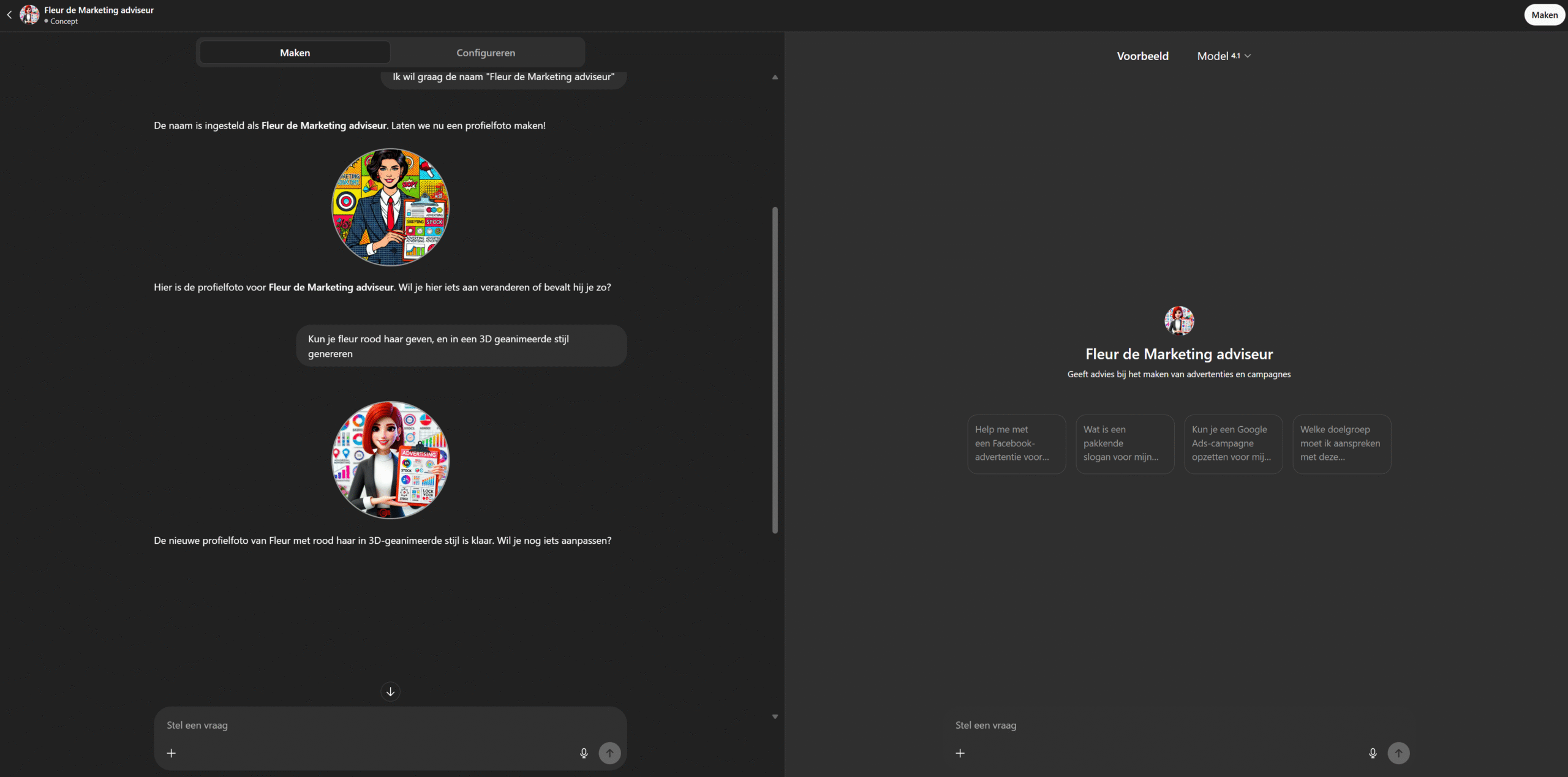
Task: Open the Model 4.1 dropdown
Action: [1224, 56]
